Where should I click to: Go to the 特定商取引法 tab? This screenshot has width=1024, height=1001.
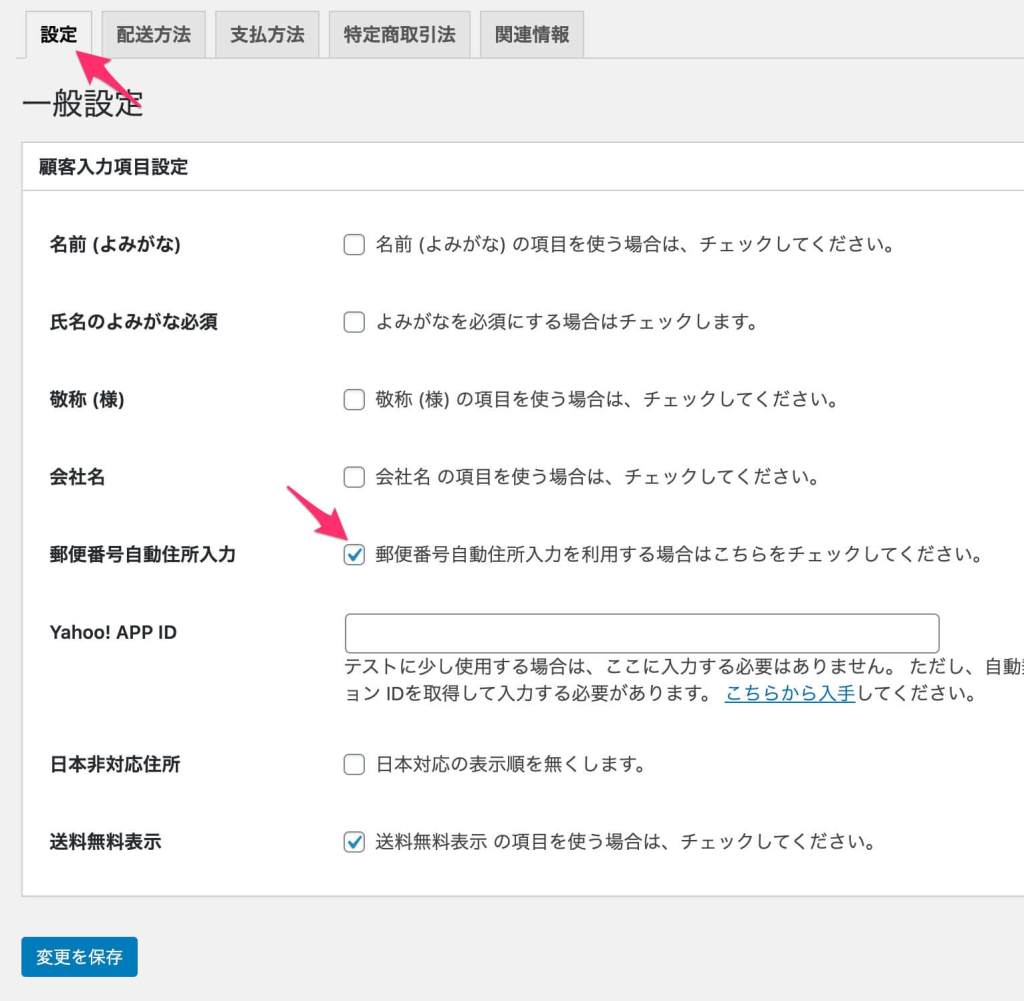tap(399, 35)
